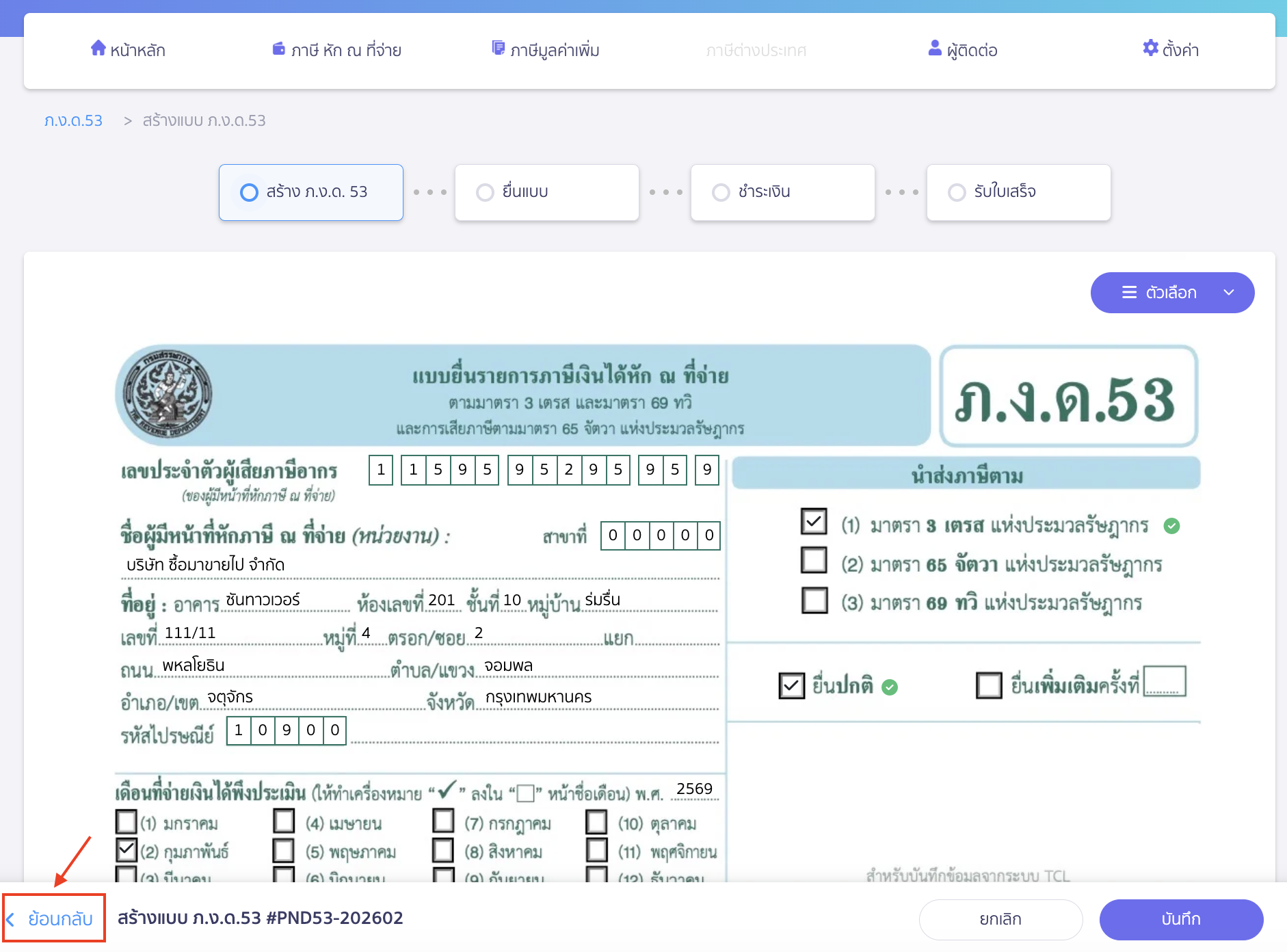Open contacts via the ผู้ติดต่อ person icon
The height and width of the screenshot is (952, 1287).
pyautogui.click(x=933, y=49)
